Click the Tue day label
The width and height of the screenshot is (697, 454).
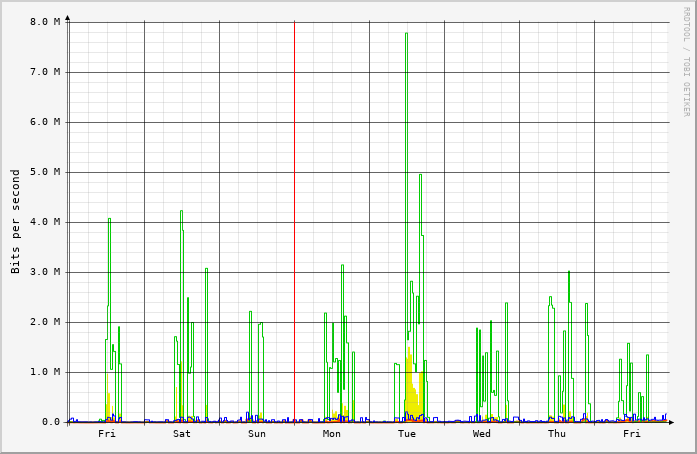coord(407,434)
